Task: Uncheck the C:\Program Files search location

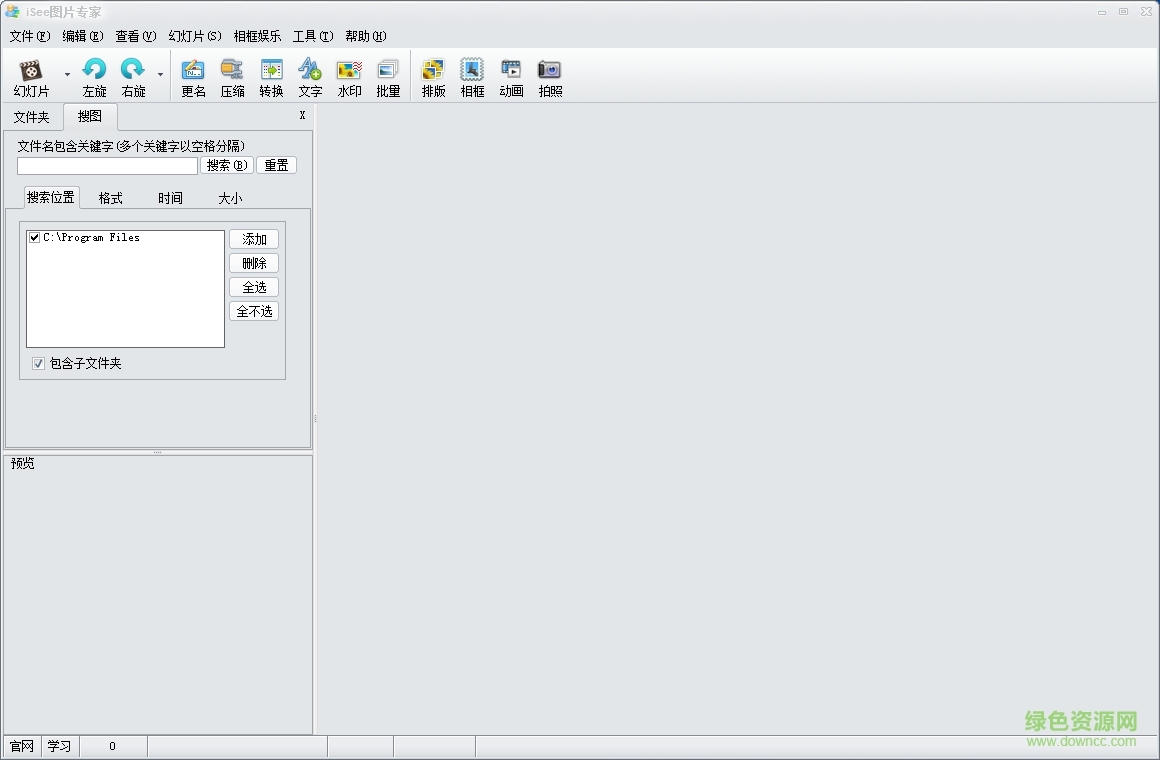Action: pyautogui.click(x=35, y=237)
